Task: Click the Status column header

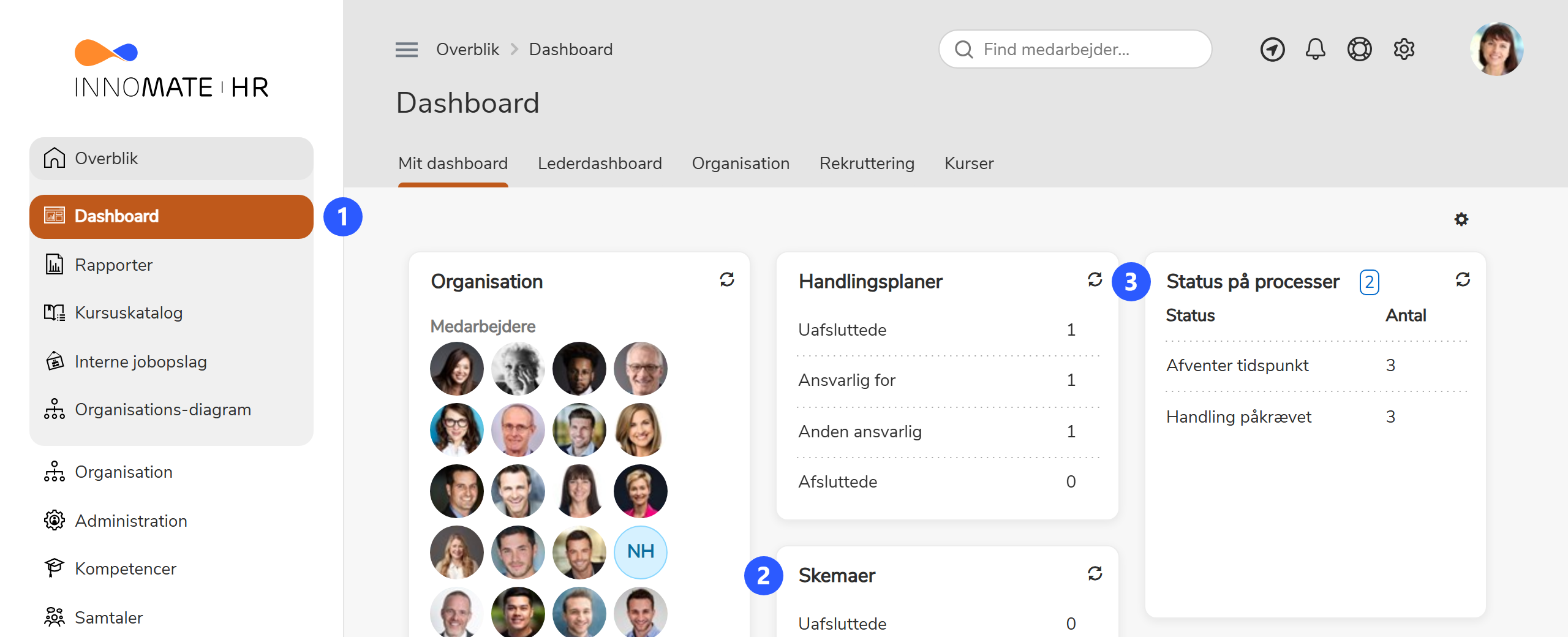Action: 1190,315
